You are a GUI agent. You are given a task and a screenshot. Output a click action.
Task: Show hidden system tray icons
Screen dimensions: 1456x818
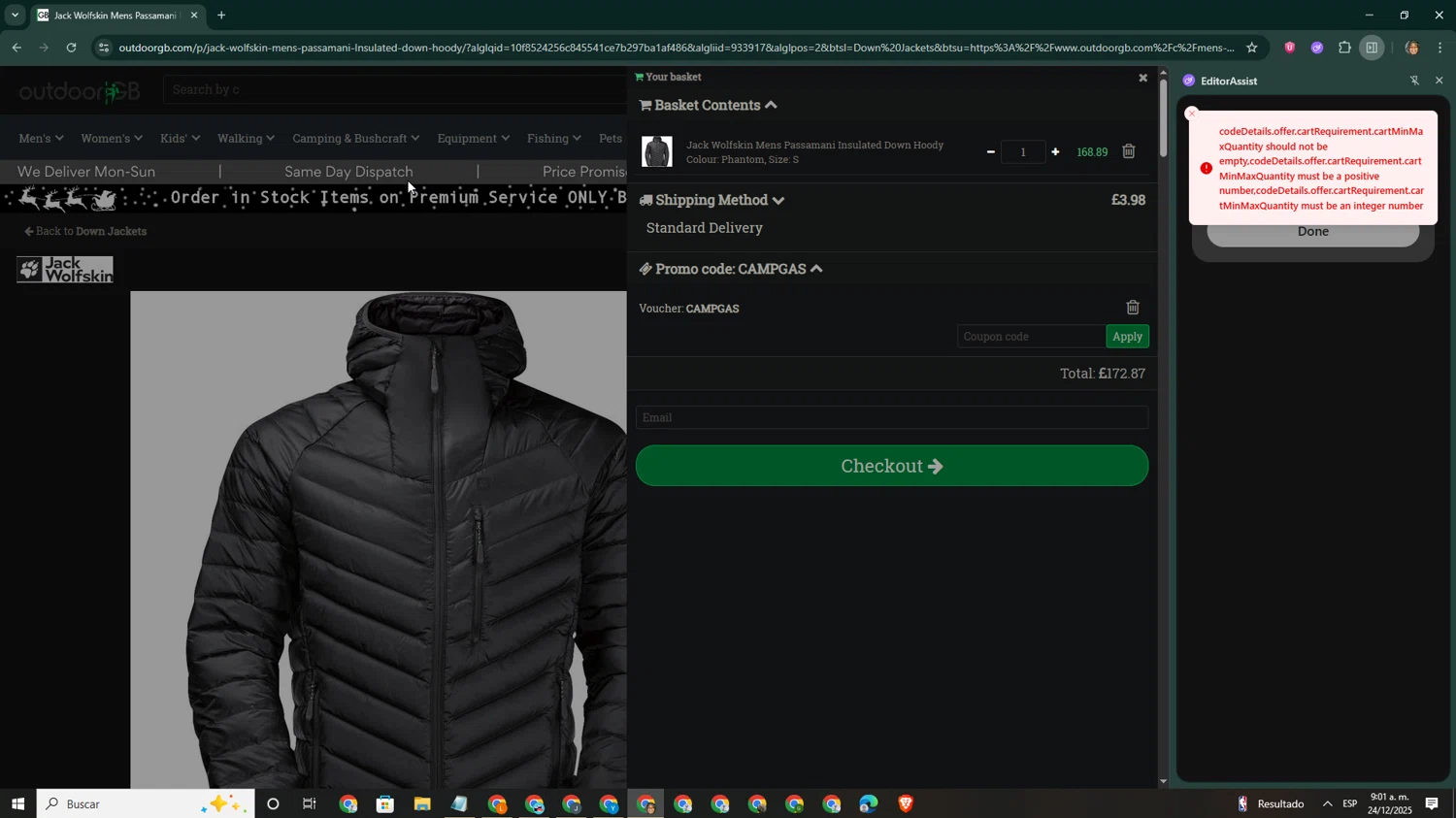1327,803
